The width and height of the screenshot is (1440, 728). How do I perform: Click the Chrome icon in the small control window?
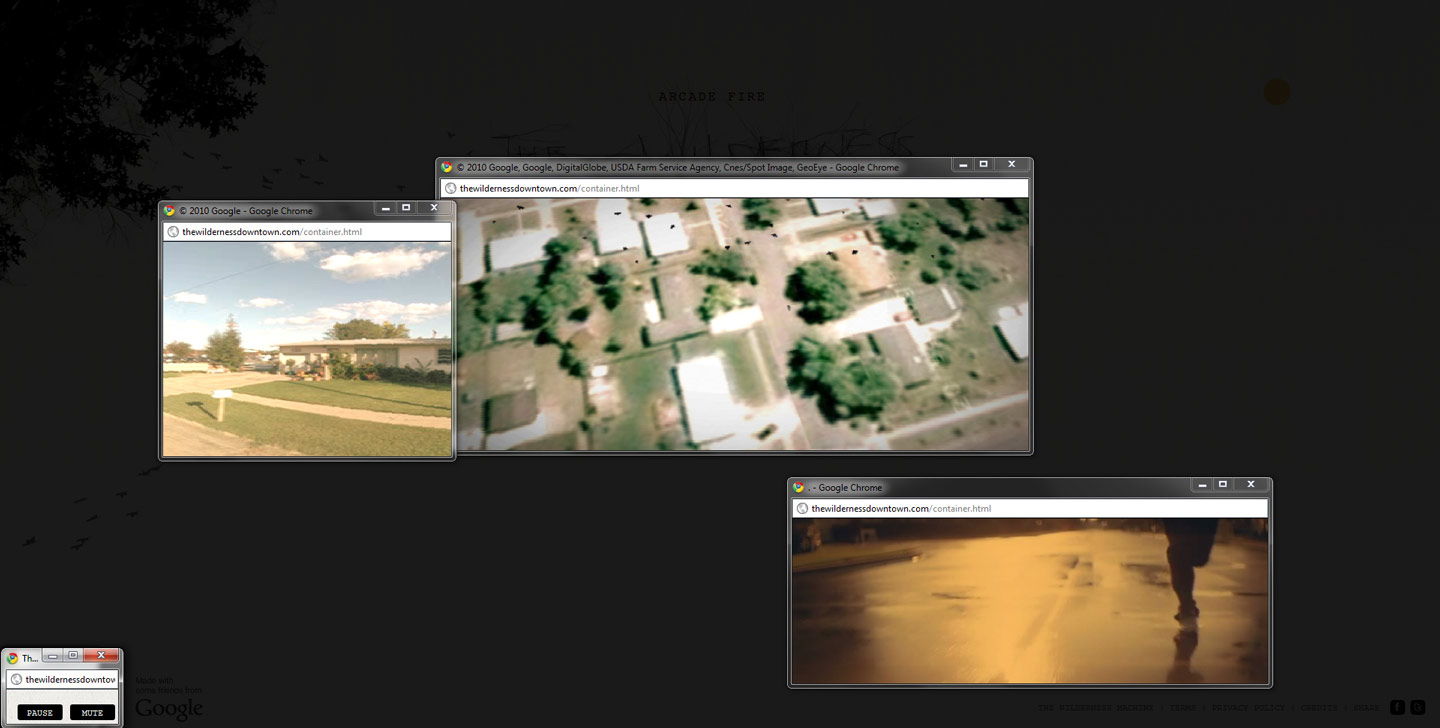[13, 658]
